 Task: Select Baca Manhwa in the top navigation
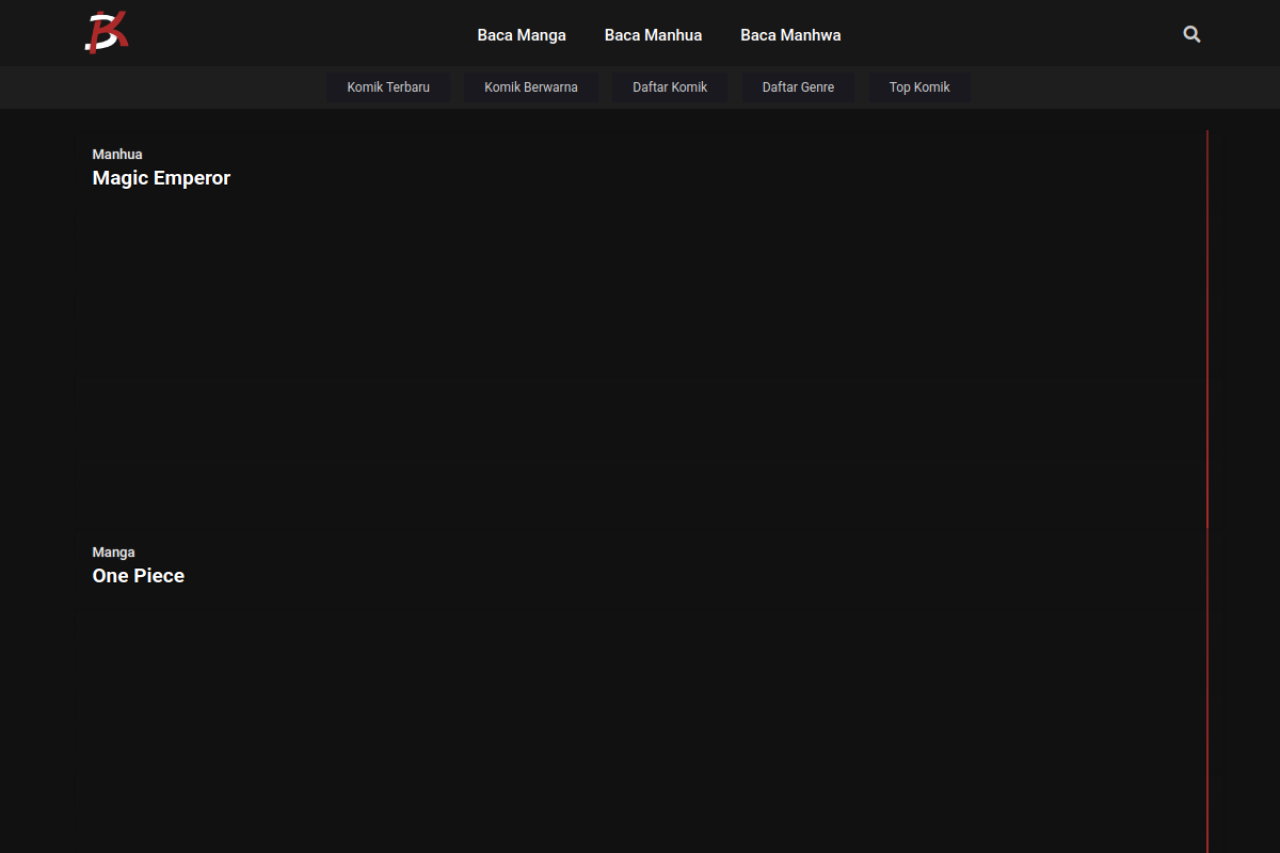pyautogui.click(x=790, y=35)
